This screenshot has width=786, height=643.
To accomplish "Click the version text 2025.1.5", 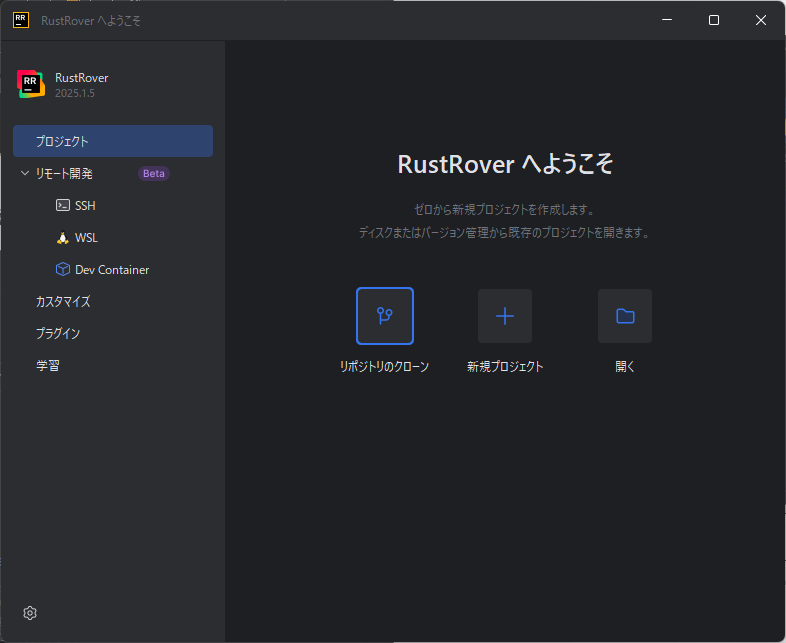I will click(75, 93).
